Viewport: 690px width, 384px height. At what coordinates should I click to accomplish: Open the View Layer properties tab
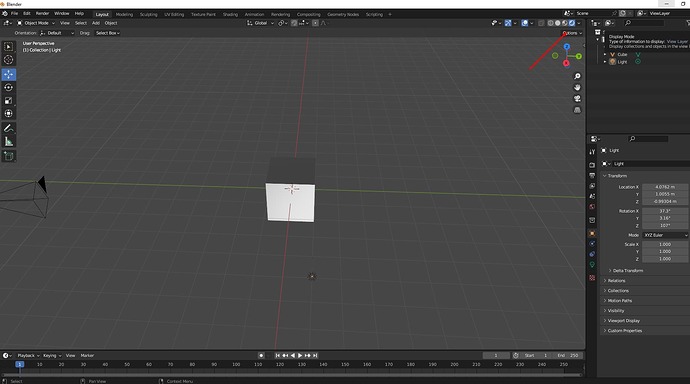[592, 186]
